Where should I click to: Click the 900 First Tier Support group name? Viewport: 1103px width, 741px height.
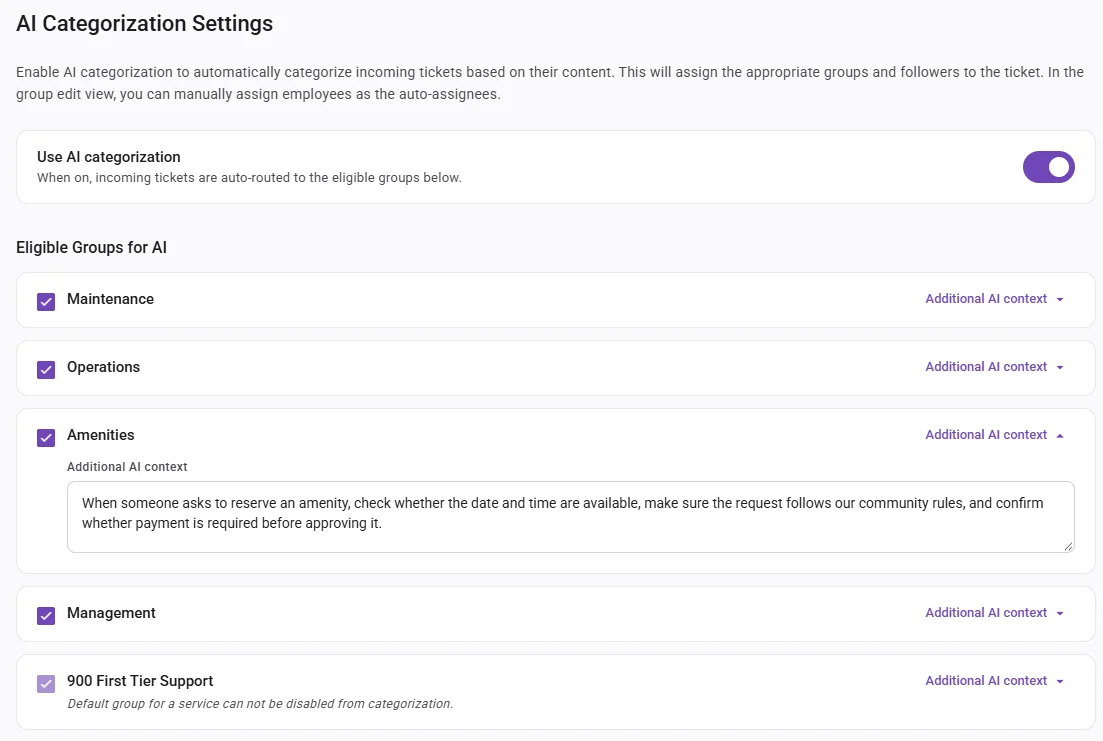[x=140, y=681]
